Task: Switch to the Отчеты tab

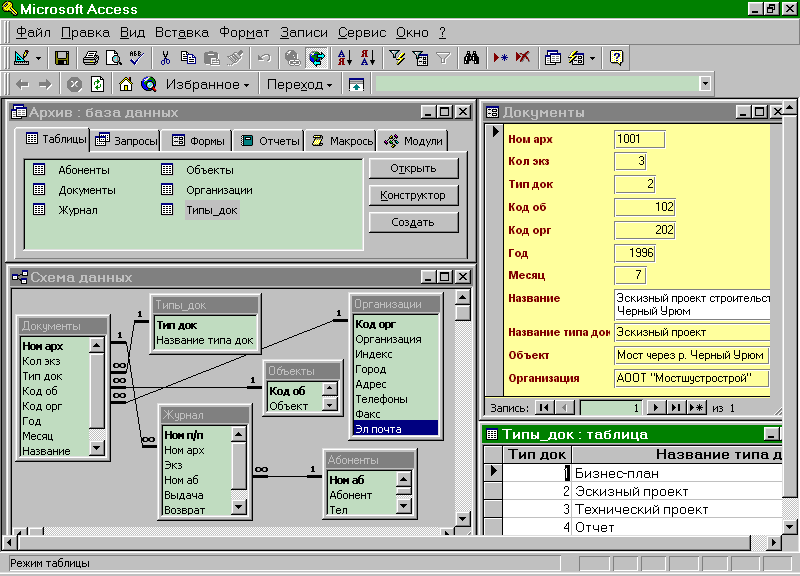Action: tap(270, 141)
